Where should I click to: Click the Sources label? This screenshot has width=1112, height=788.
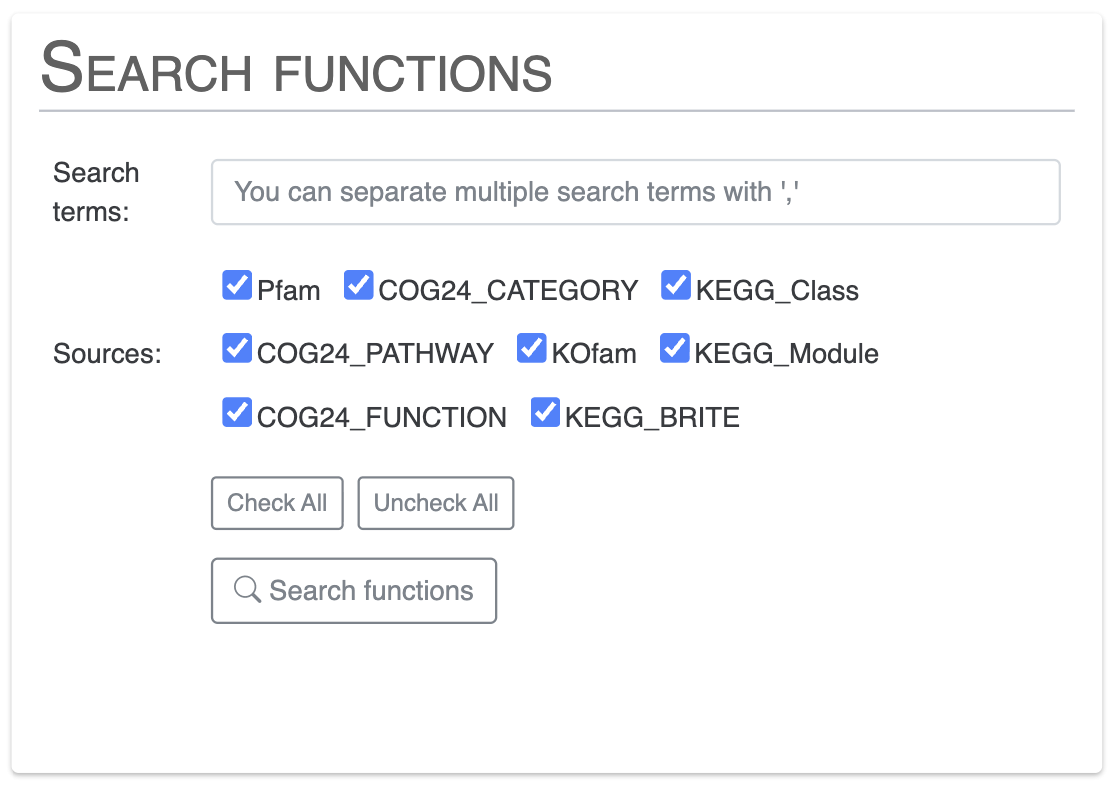(106, 353)
